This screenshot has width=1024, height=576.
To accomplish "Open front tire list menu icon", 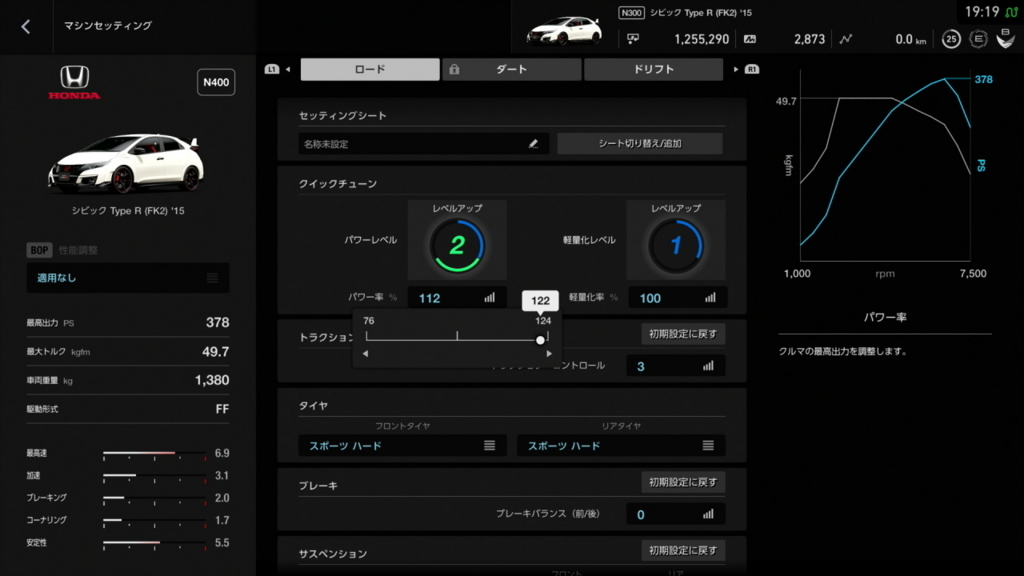I will coord(489,445).
